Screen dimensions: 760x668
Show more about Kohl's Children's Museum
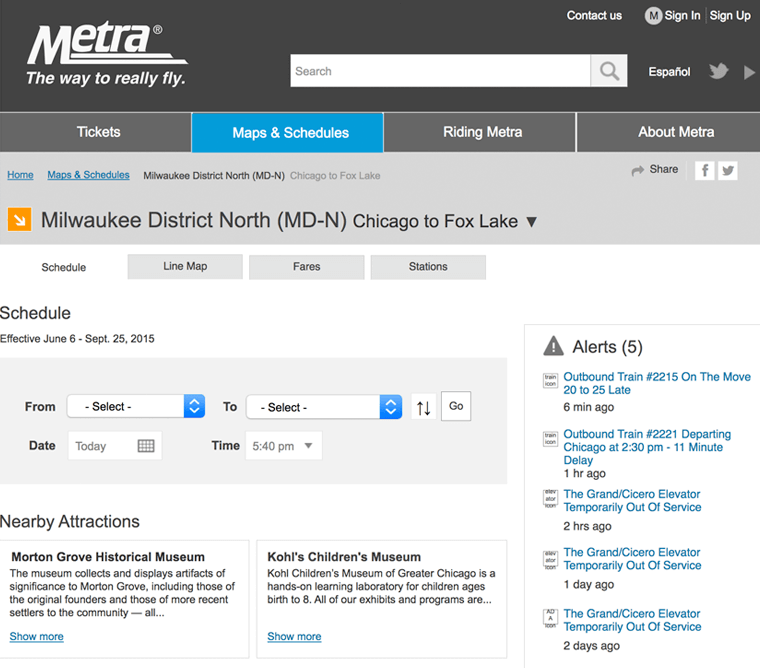(x=294, y=636)
